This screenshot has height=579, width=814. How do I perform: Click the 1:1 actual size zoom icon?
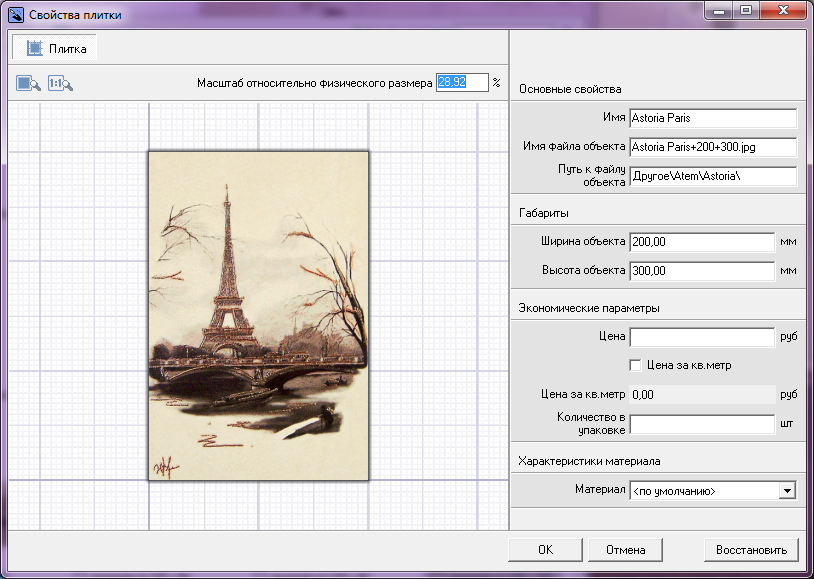click(61, 84)
